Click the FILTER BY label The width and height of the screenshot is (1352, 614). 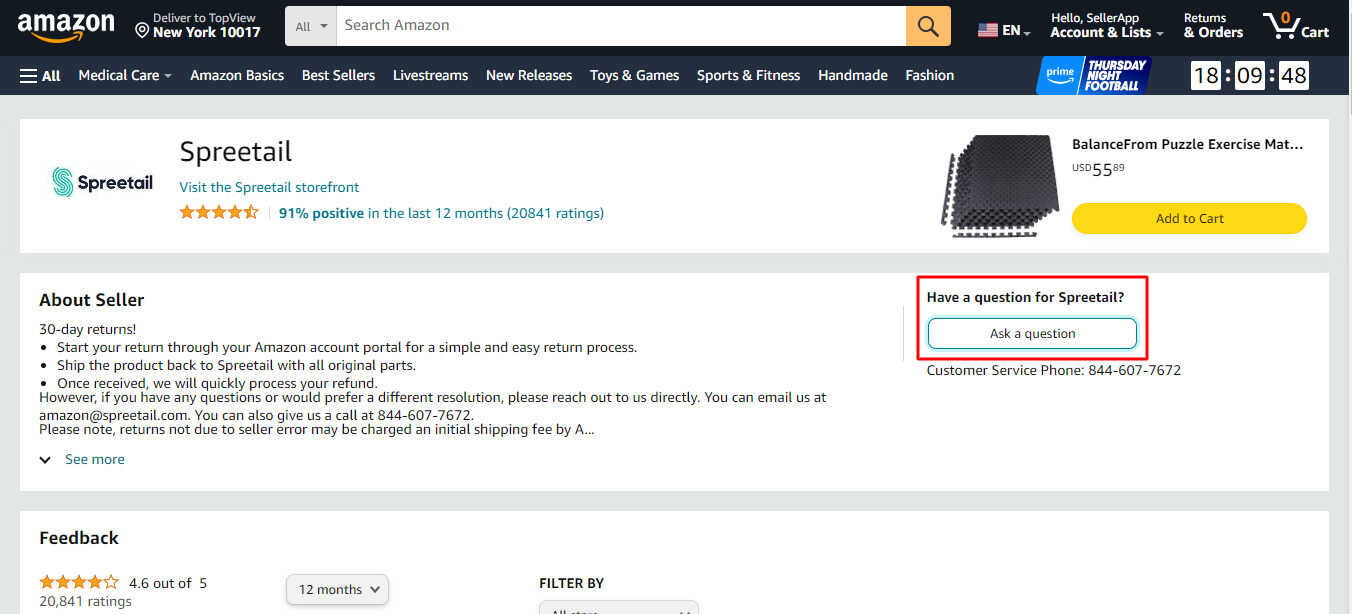tap(572, 583)
